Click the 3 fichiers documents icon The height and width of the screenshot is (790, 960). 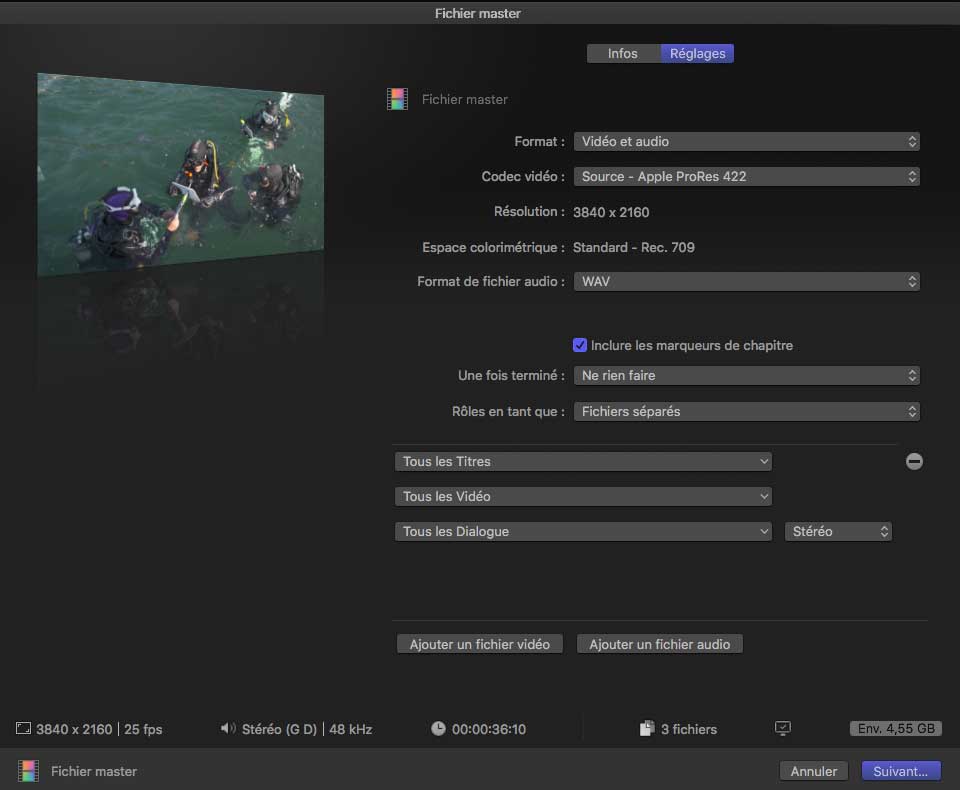click(x=646, y=729)
